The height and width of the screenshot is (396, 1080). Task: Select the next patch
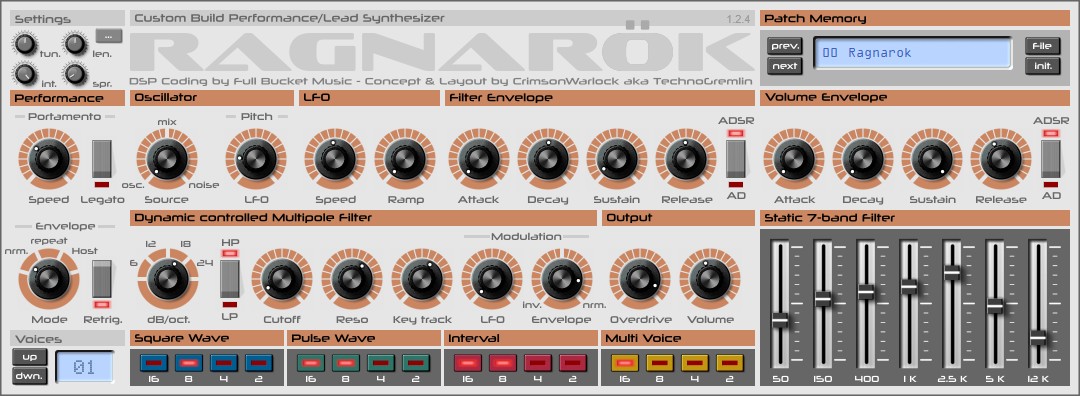(785, 67)
